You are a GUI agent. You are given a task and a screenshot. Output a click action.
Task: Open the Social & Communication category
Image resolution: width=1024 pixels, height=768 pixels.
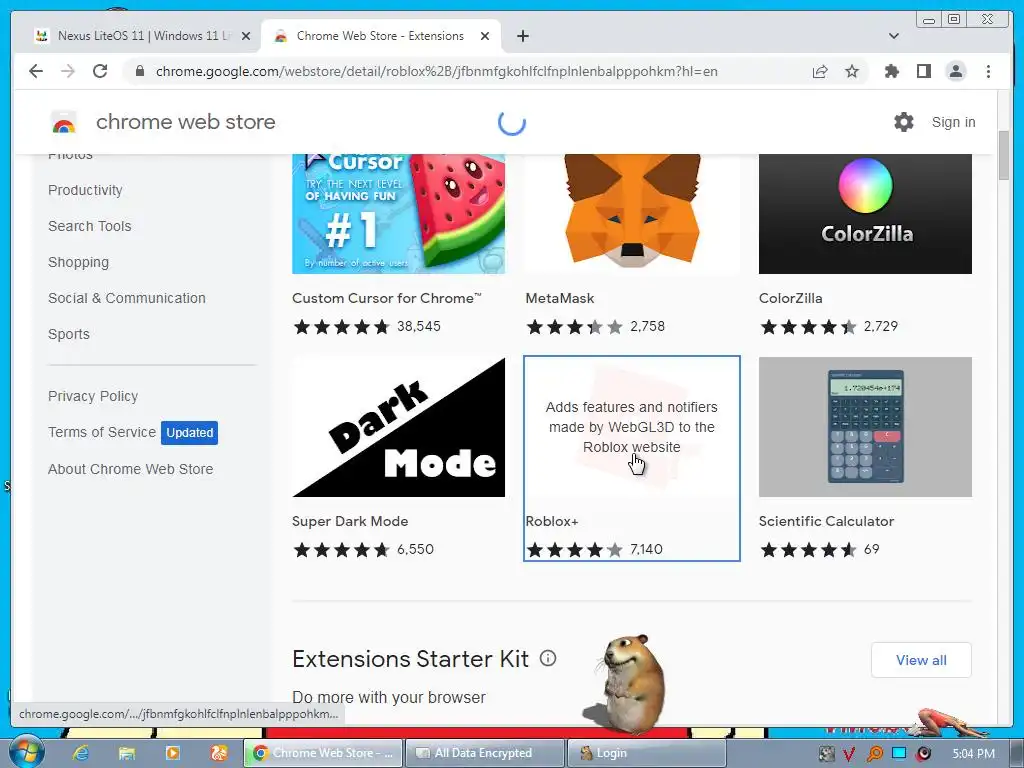click(127, 298)
